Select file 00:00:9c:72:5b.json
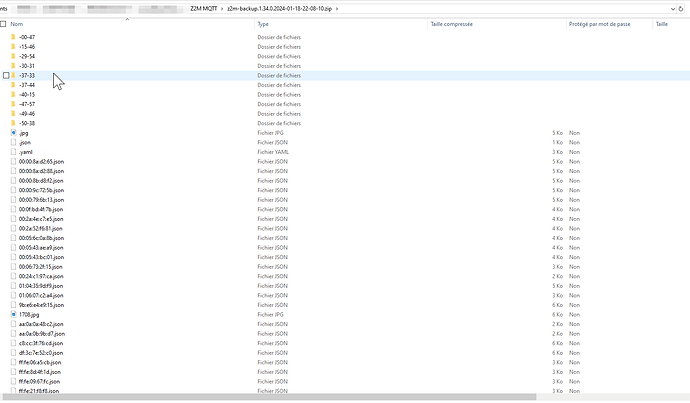The width and height of the screenshot is (690, 403). (41, 191)
